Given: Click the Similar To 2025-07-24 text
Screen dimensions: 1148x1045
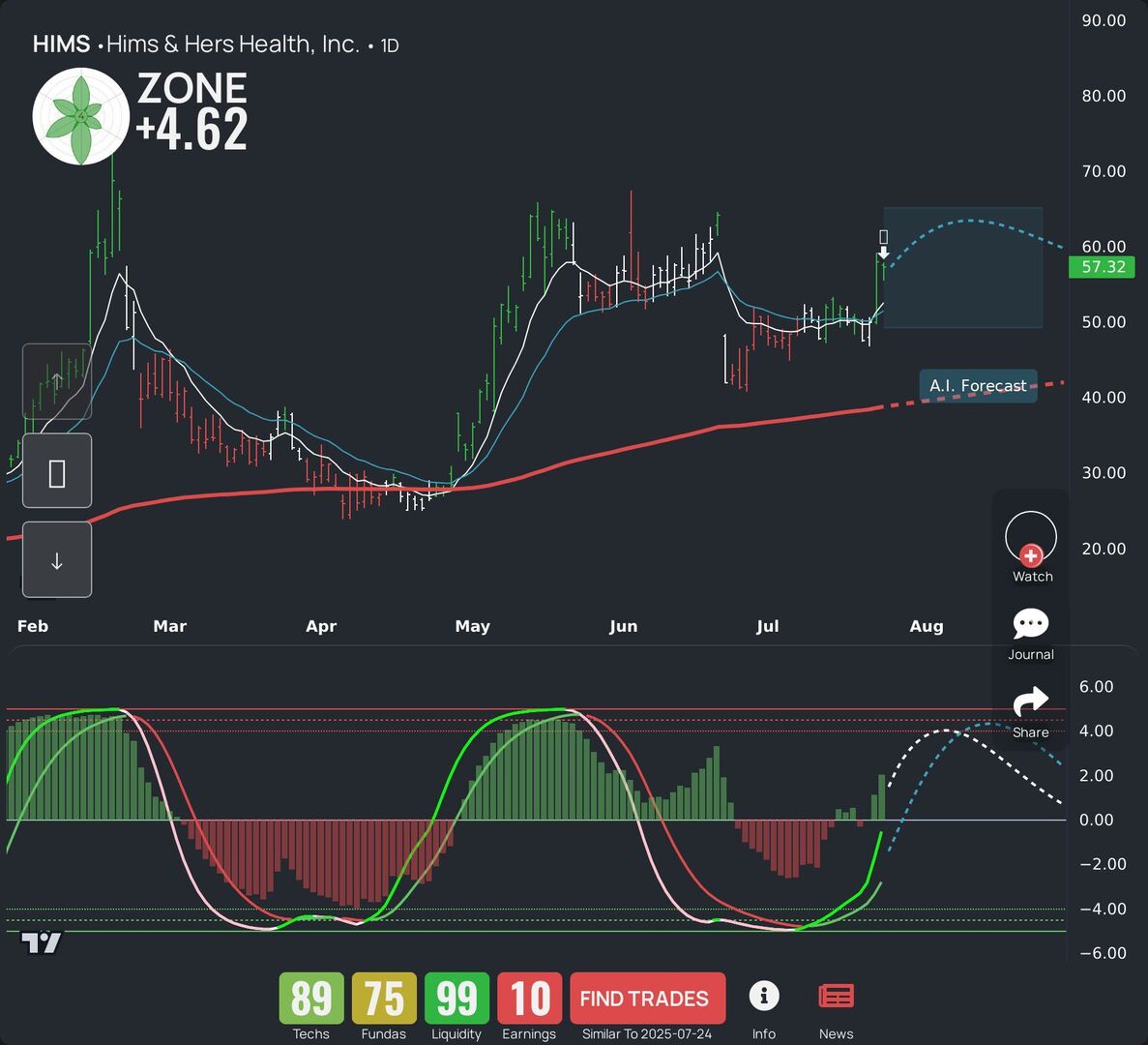Looking at the screenshot, I should tap(646, 1034).
